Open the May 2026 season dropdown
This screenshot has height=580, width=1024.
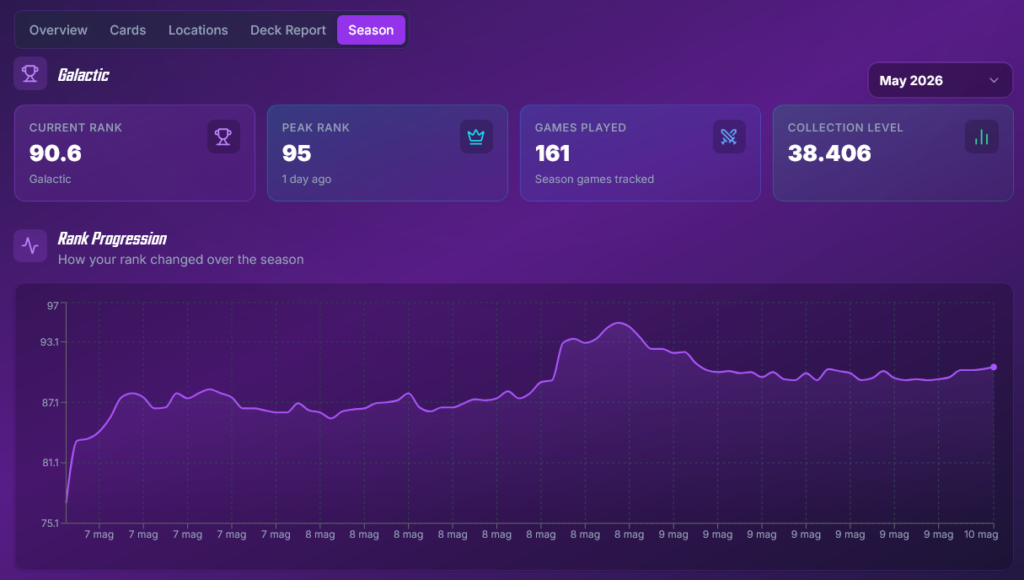pos(940,80)
